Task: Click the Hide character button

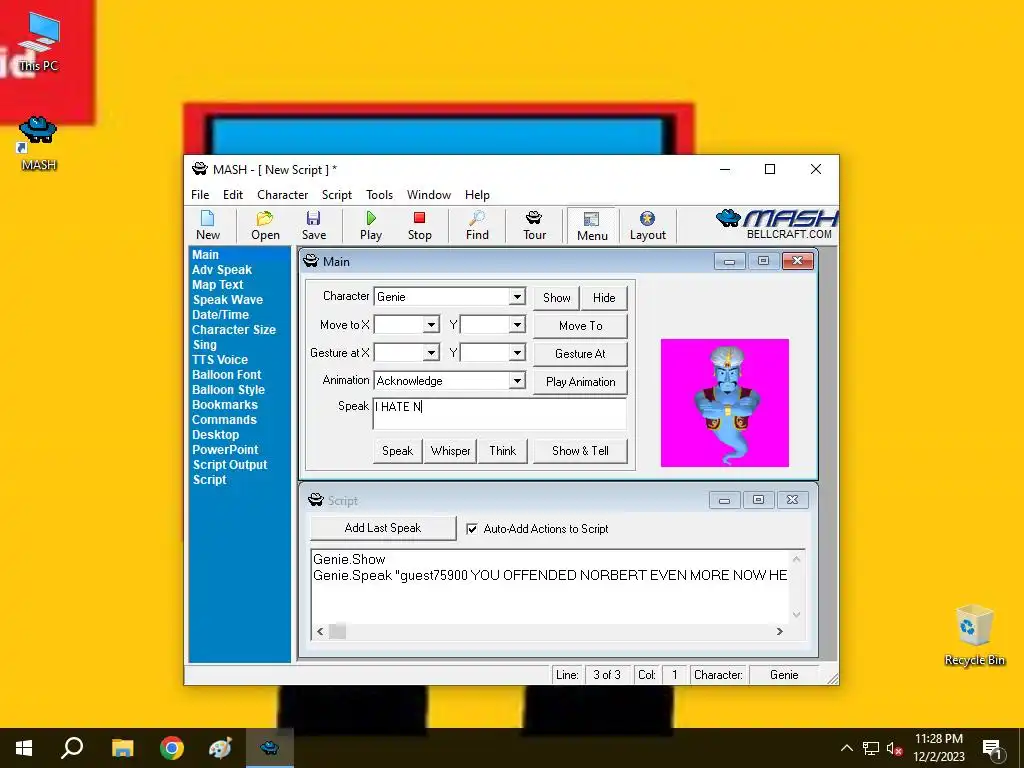Action: pyautogui.click(x=604, y=298)
